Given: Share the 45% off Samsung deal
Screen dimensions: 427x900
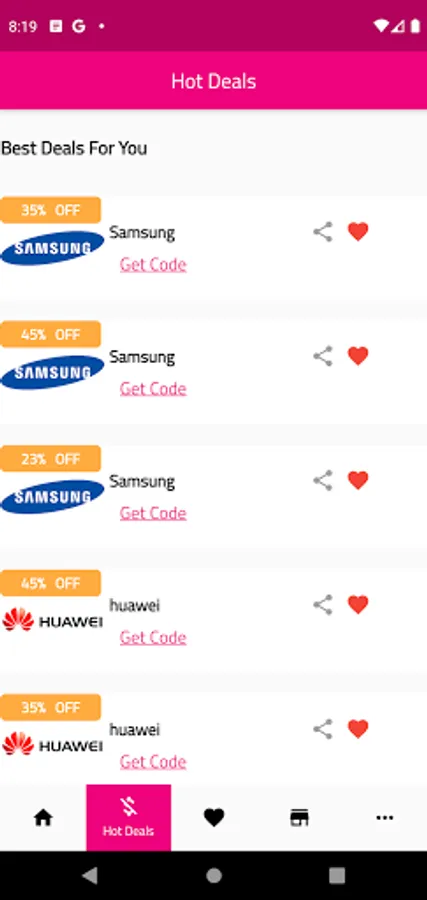Looking at the screenshot, I should 323,356.
